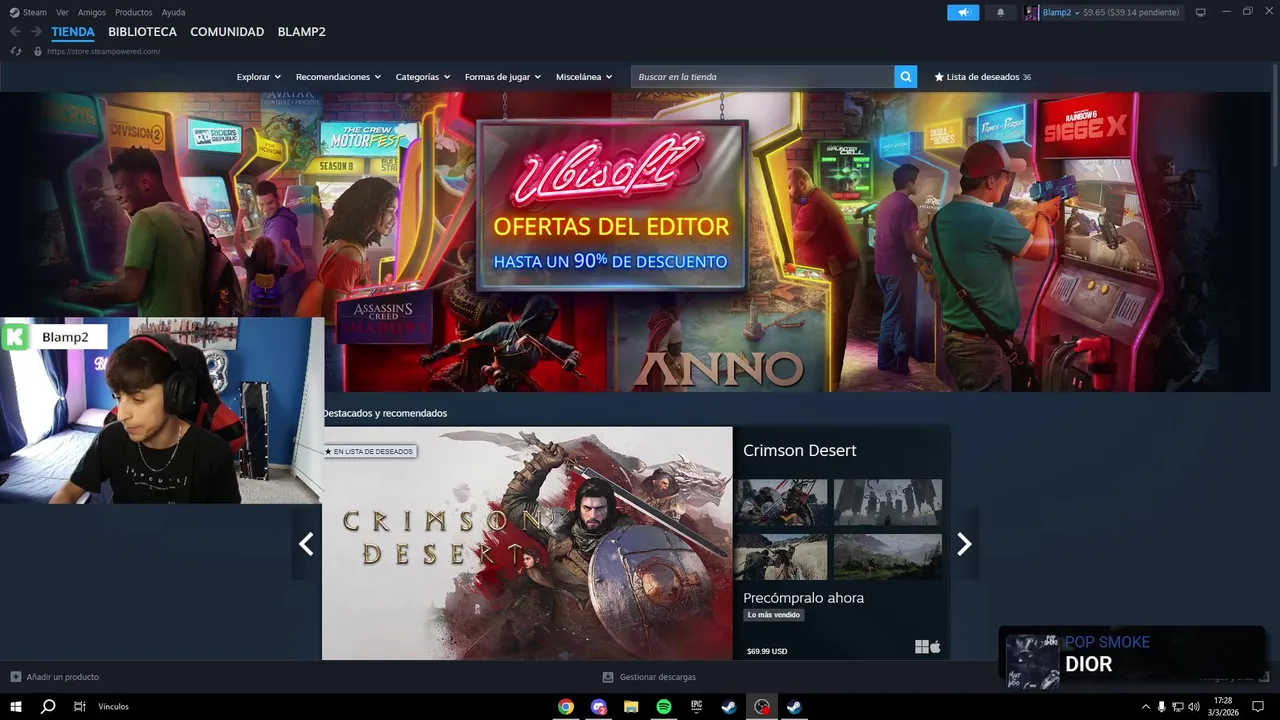Go forward with the right arrow

[x=36, y=32]
